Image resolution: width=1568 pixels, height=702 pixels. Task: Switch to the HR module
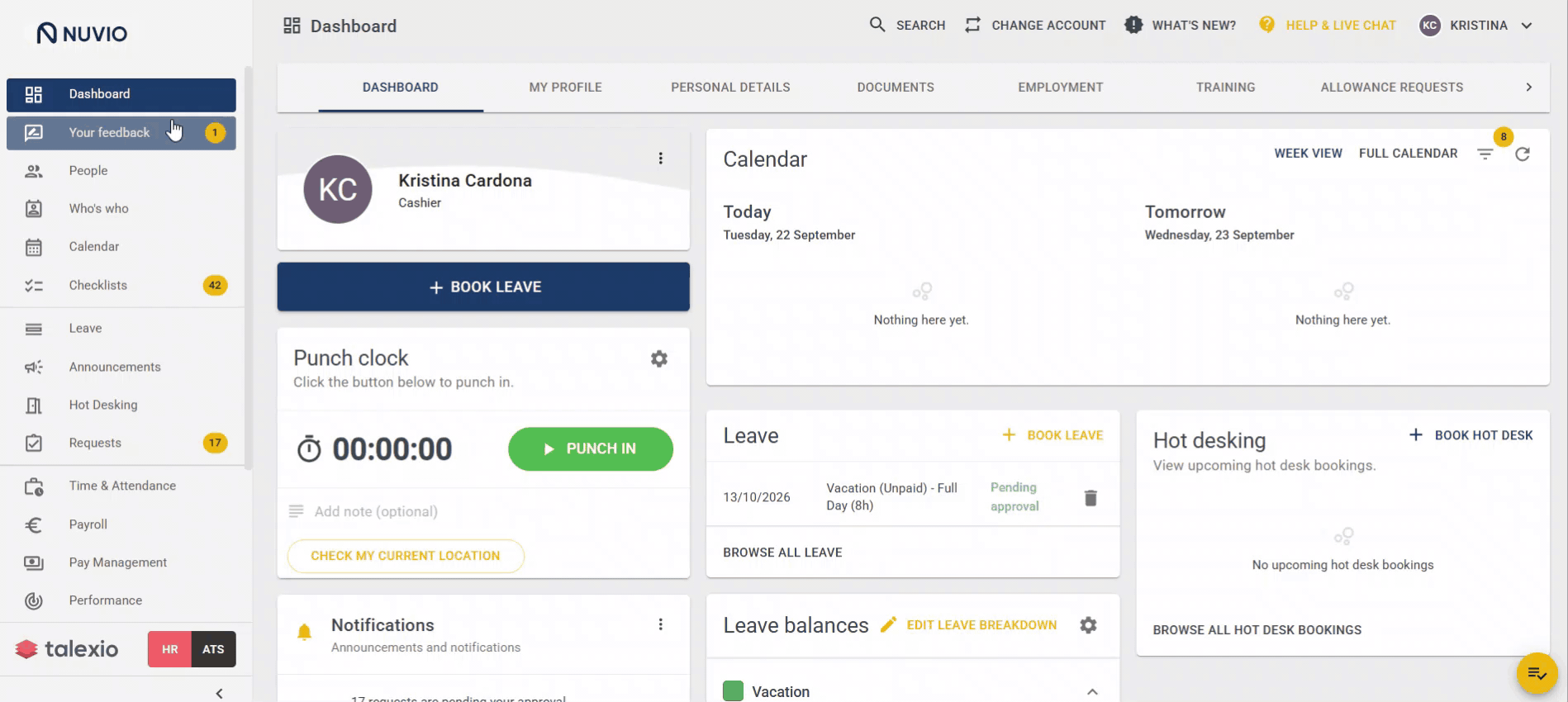pos(169,649)
